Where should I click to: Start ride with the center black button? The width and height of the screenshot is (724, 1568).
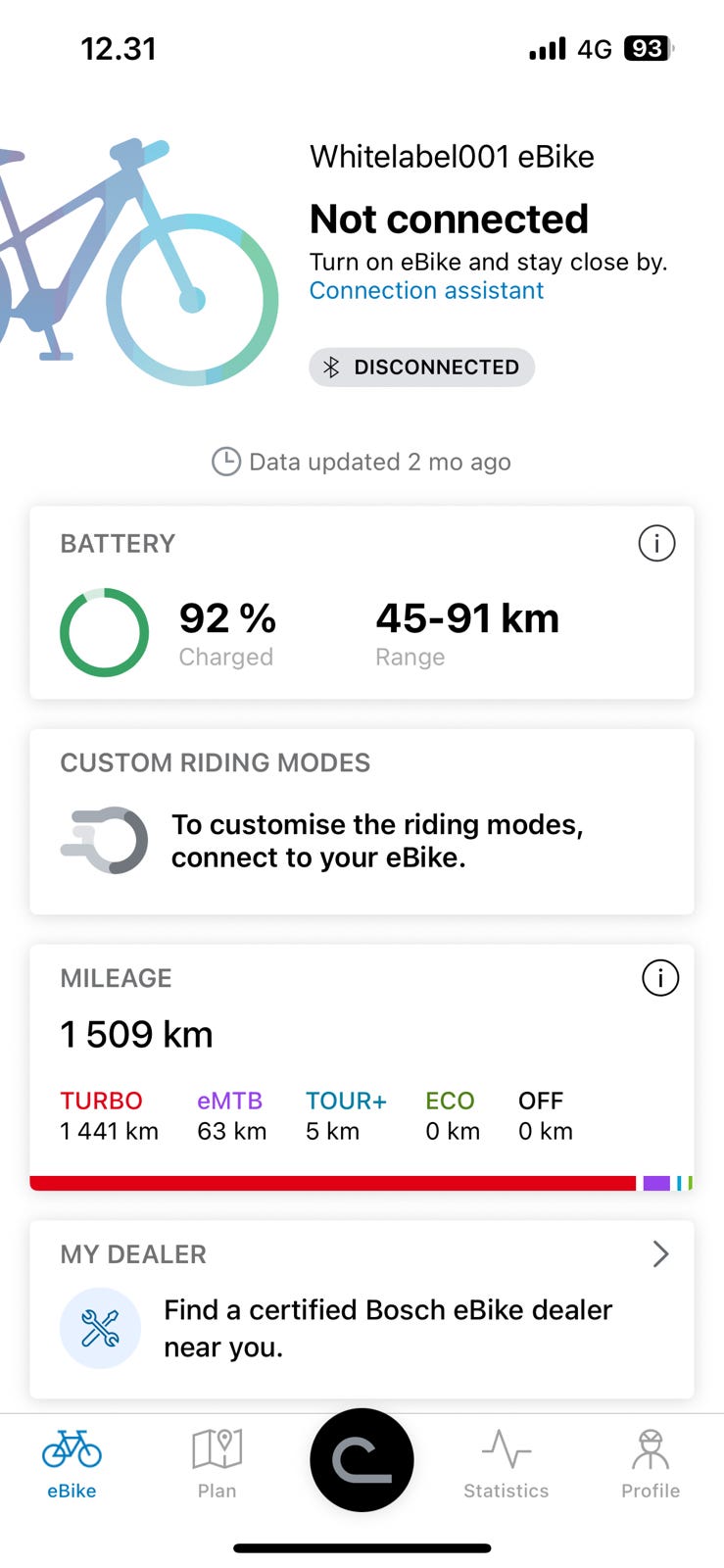(x=362, y=1460)
